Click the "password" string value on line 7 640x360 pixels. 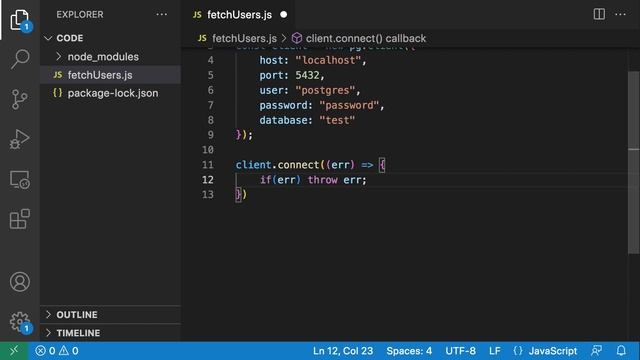tap(349, 105)
